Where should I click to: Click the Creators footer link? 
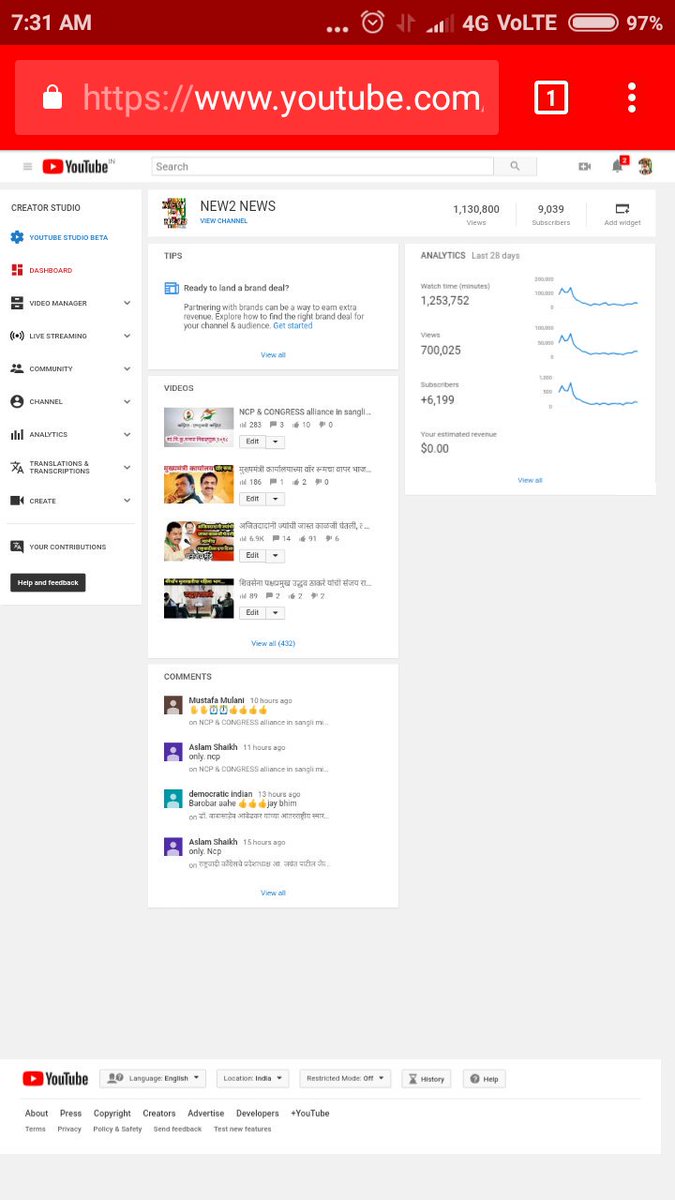(x=159, y=1113)
